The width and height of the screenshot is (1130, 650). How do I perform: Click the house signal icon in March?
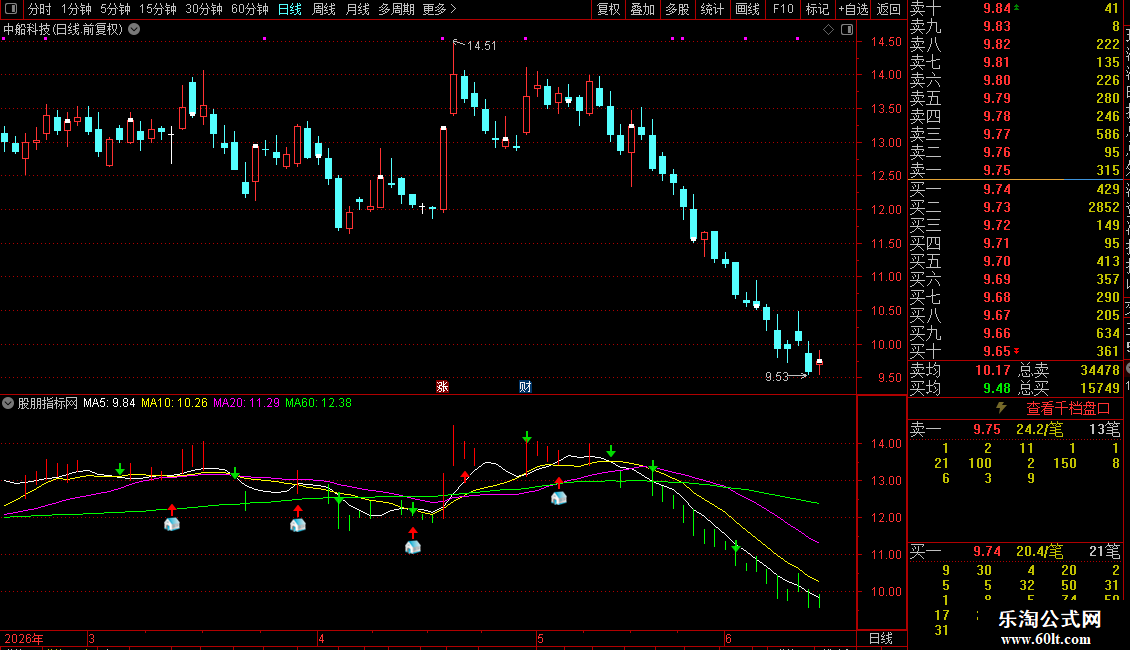(x=172, y=524)
